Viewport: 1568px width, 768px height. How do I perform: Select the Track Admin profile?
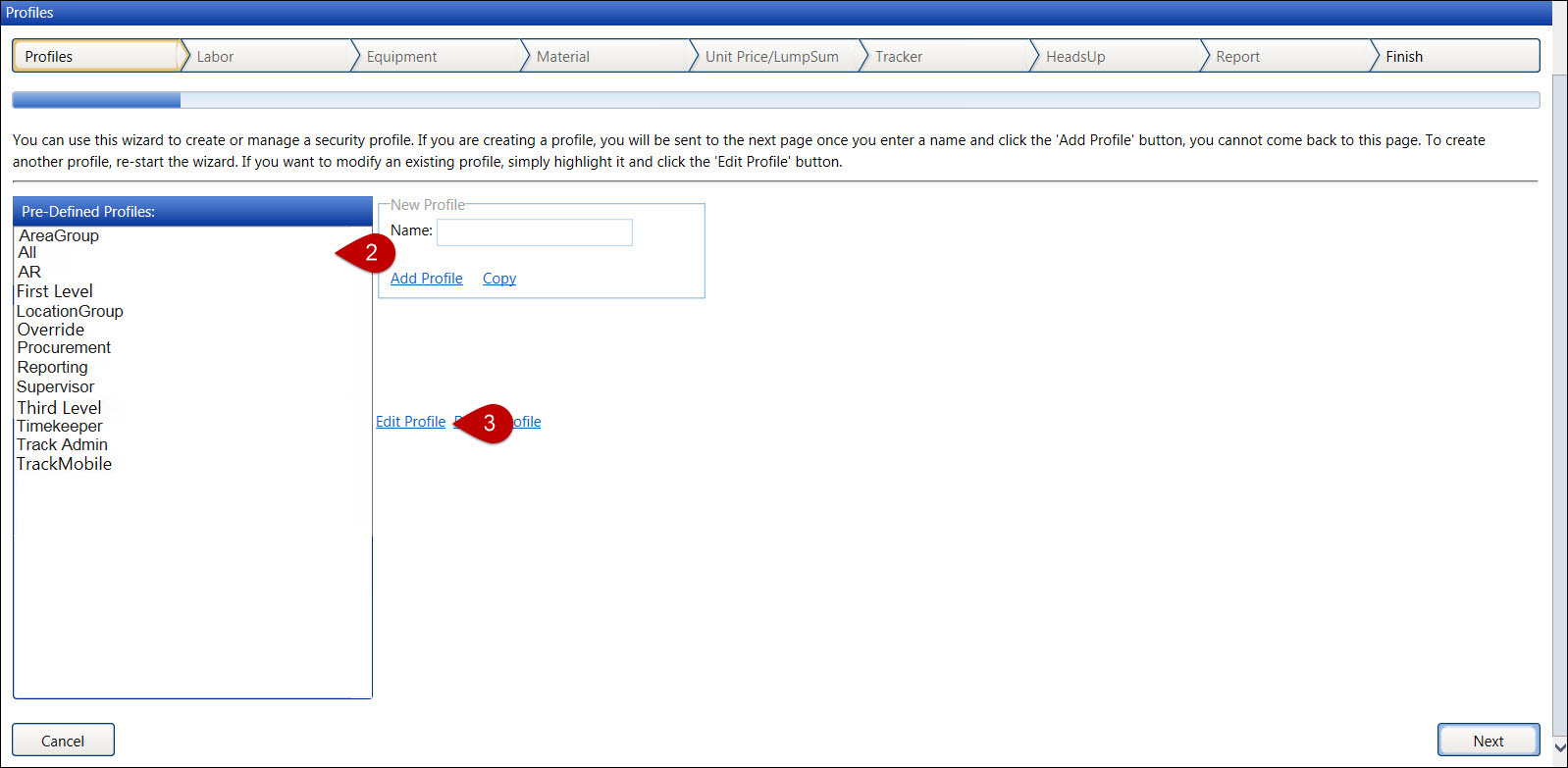pos(63,444)
